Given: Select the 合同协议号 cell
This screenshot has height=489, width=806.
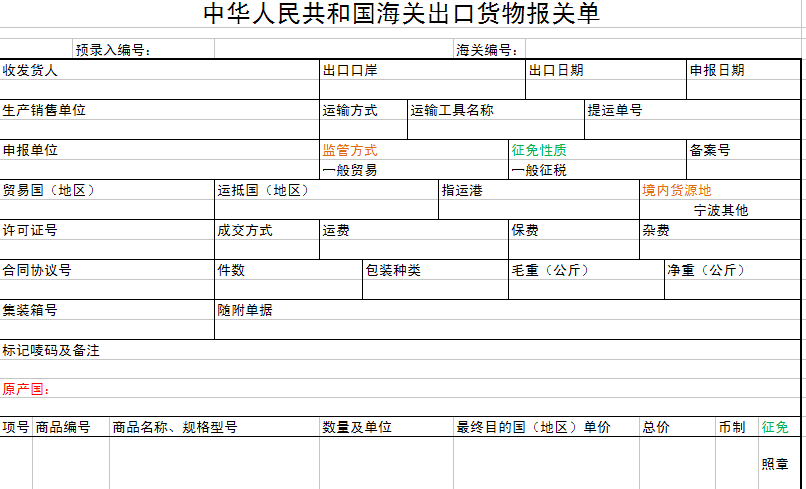Looking at the screenshot, I should click(x=107, y=270).
